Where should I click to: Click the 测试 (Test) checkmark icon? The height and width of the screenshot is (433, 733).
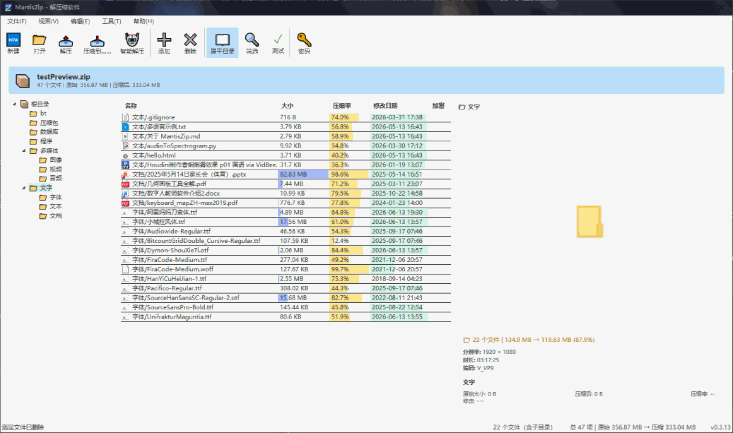click(278, 40)
